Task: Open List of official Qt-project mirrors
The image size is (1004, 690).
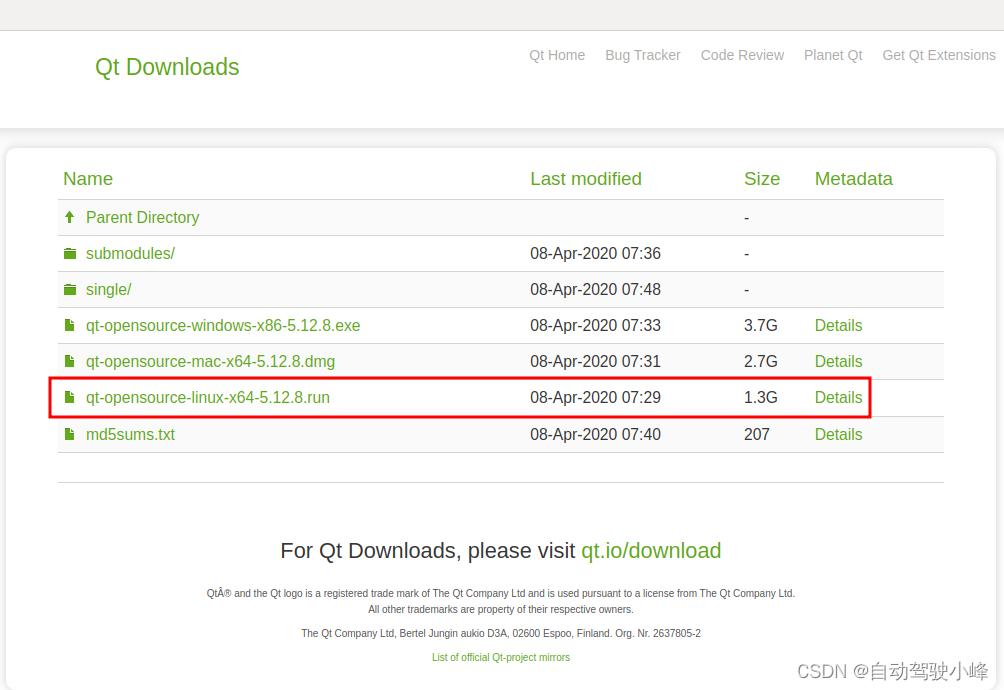Action: (x=501, y=657)
